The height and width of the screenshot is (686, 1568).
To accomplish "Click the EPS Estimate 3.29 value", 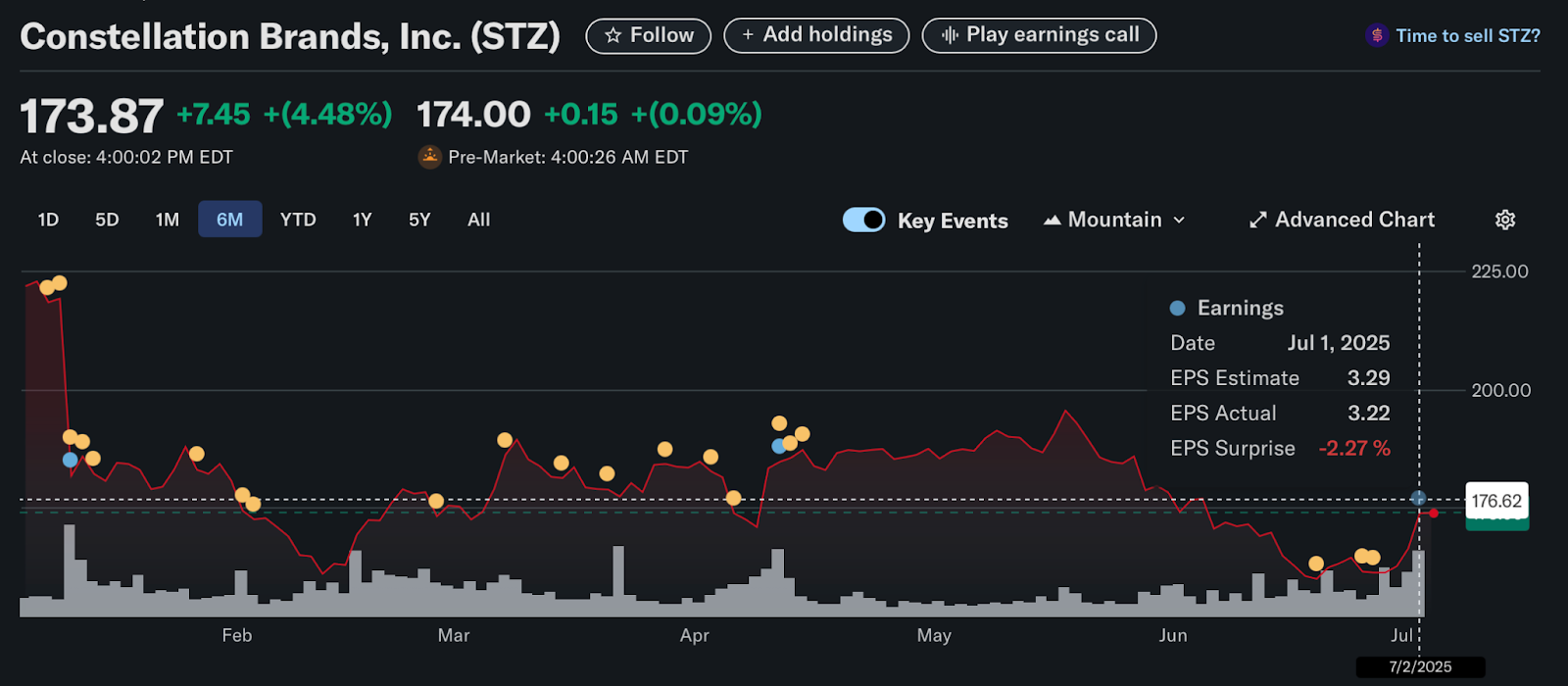I will [x=1368, y=377].
